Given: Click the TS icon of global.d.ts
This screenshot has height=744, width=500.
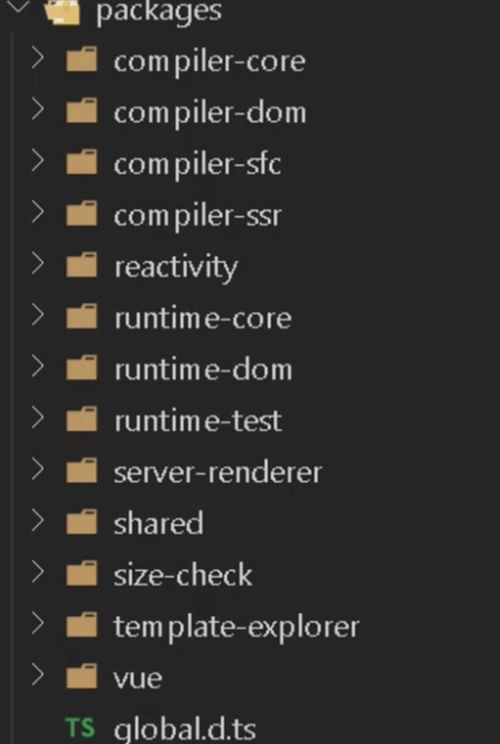Looking at the screenshot, I should (x=80, y=727).
